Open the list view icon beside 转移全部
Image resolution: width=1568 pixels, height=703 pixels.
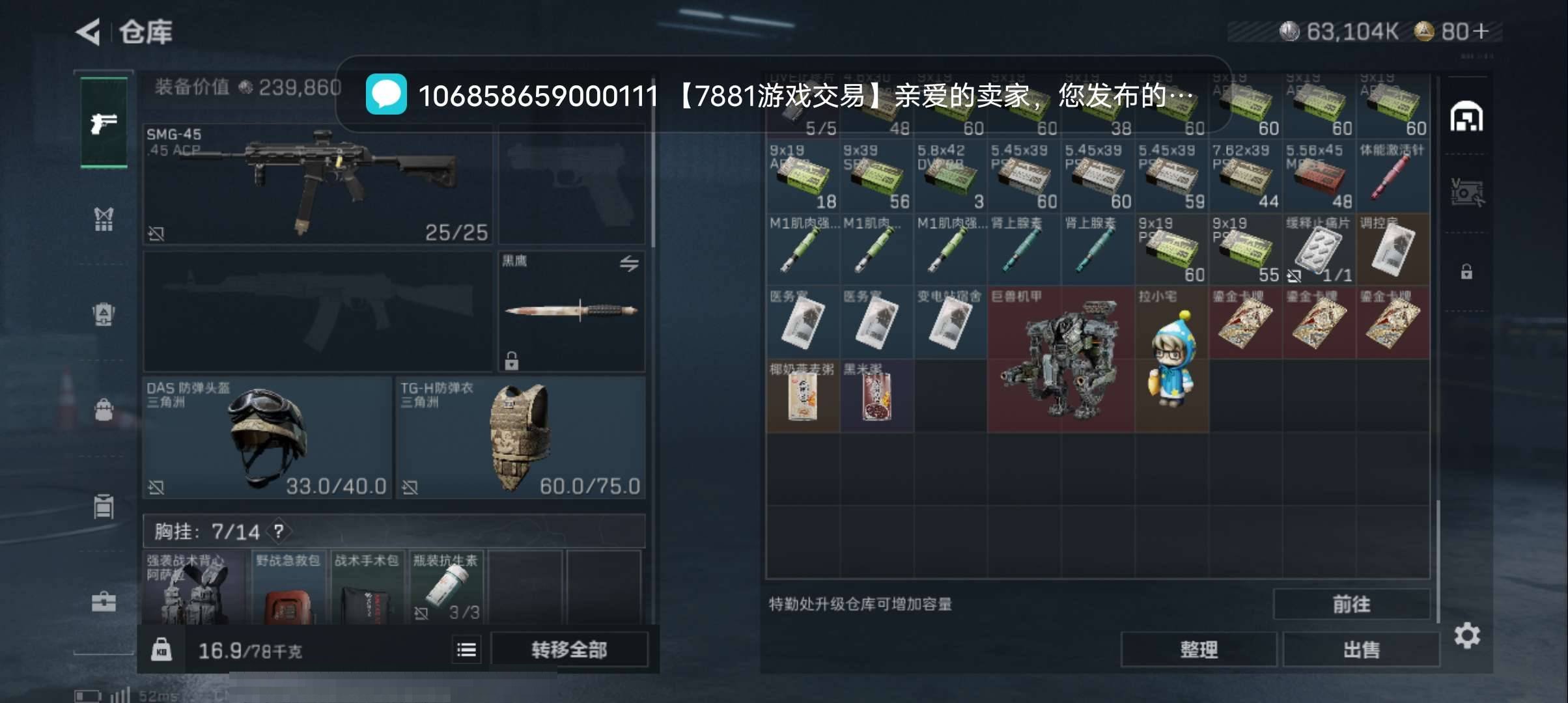[467, 650]
